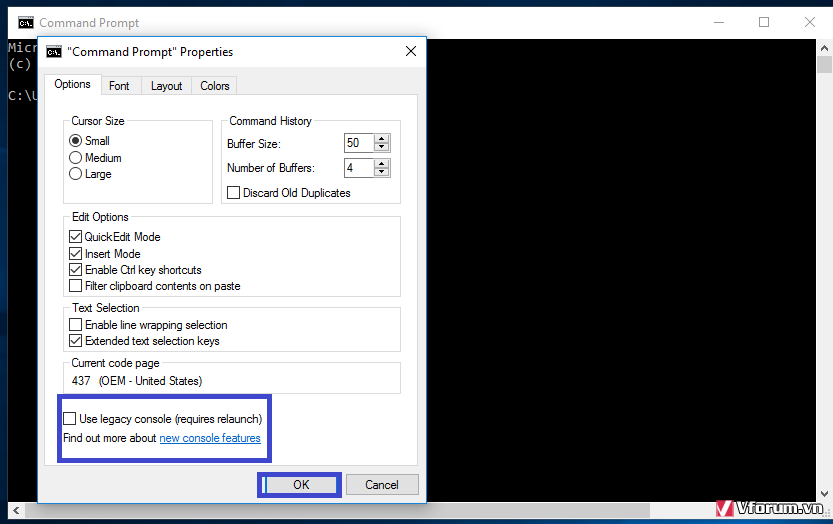Screen dimensions: 833x524
Task: Close the Command Prompt window
Action: pyautogui.click(x=810, y=22)
